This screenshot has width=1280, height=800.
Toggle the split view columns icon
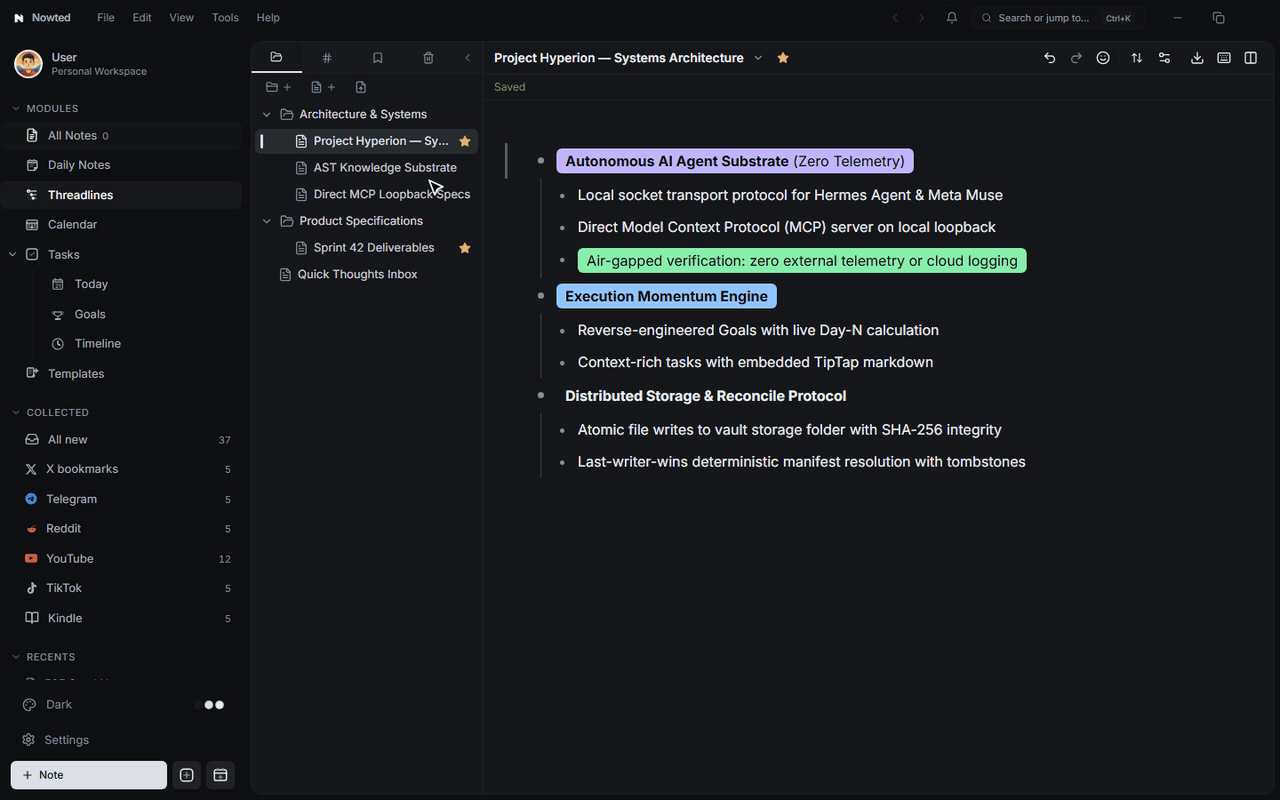(x=1250, y=58)
